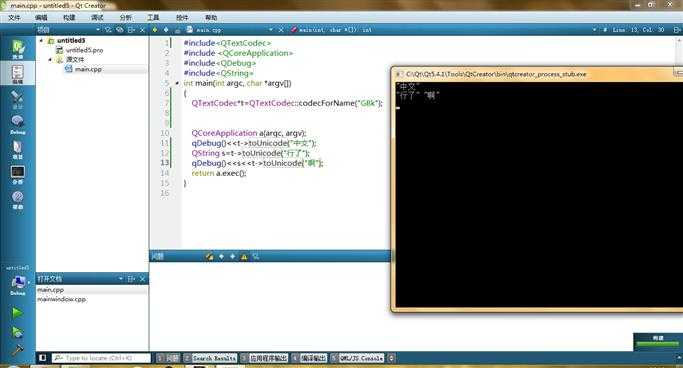The image size is (683, 368).
Task: Toggle synchronize with editor in Projects panel
Action: (x=119, y=30)
